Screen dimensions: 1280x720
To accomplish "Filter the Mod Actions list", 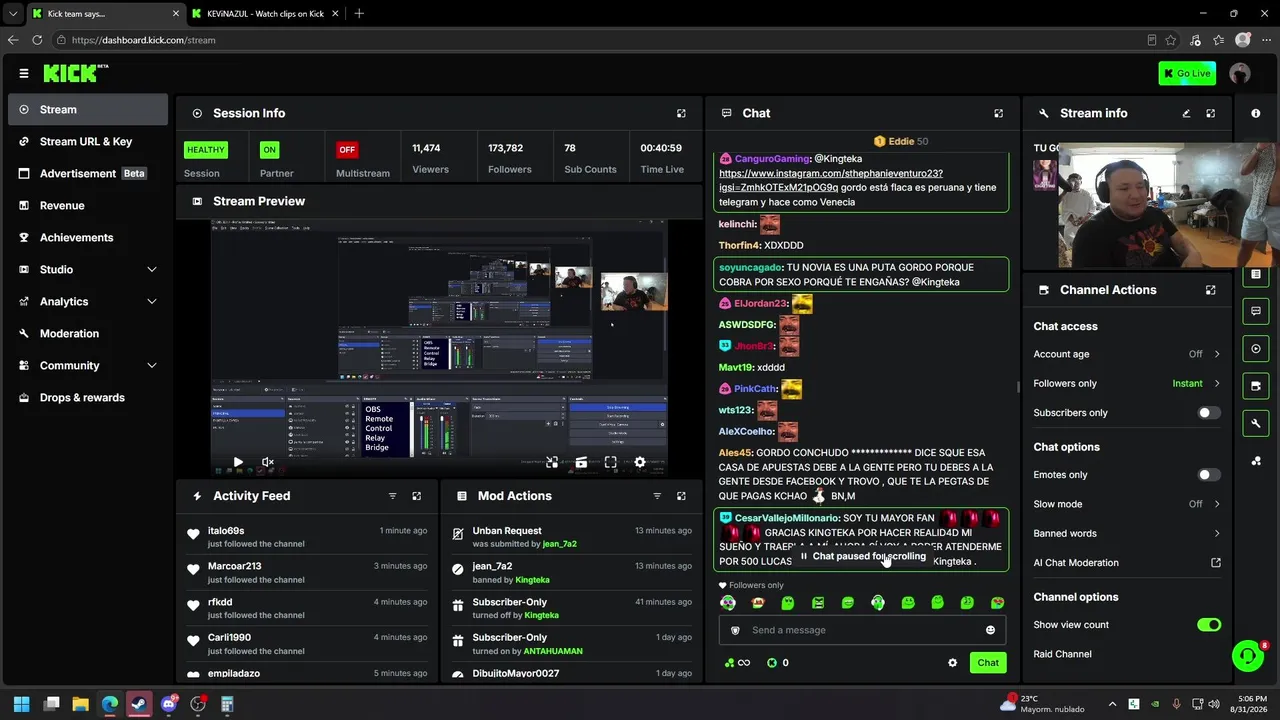I will point(657,496).
